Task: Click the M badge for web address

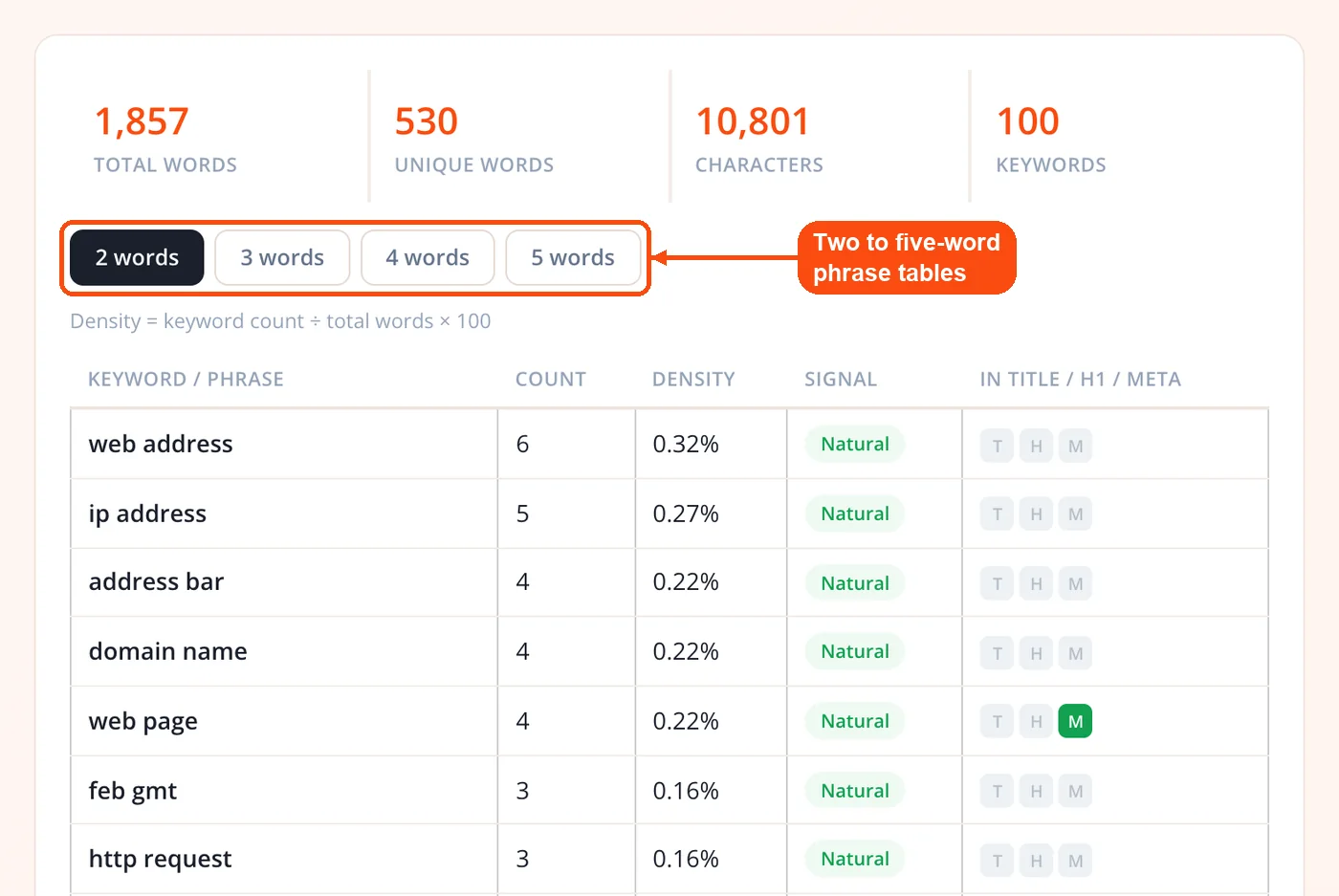Action: coord(1076,446)
